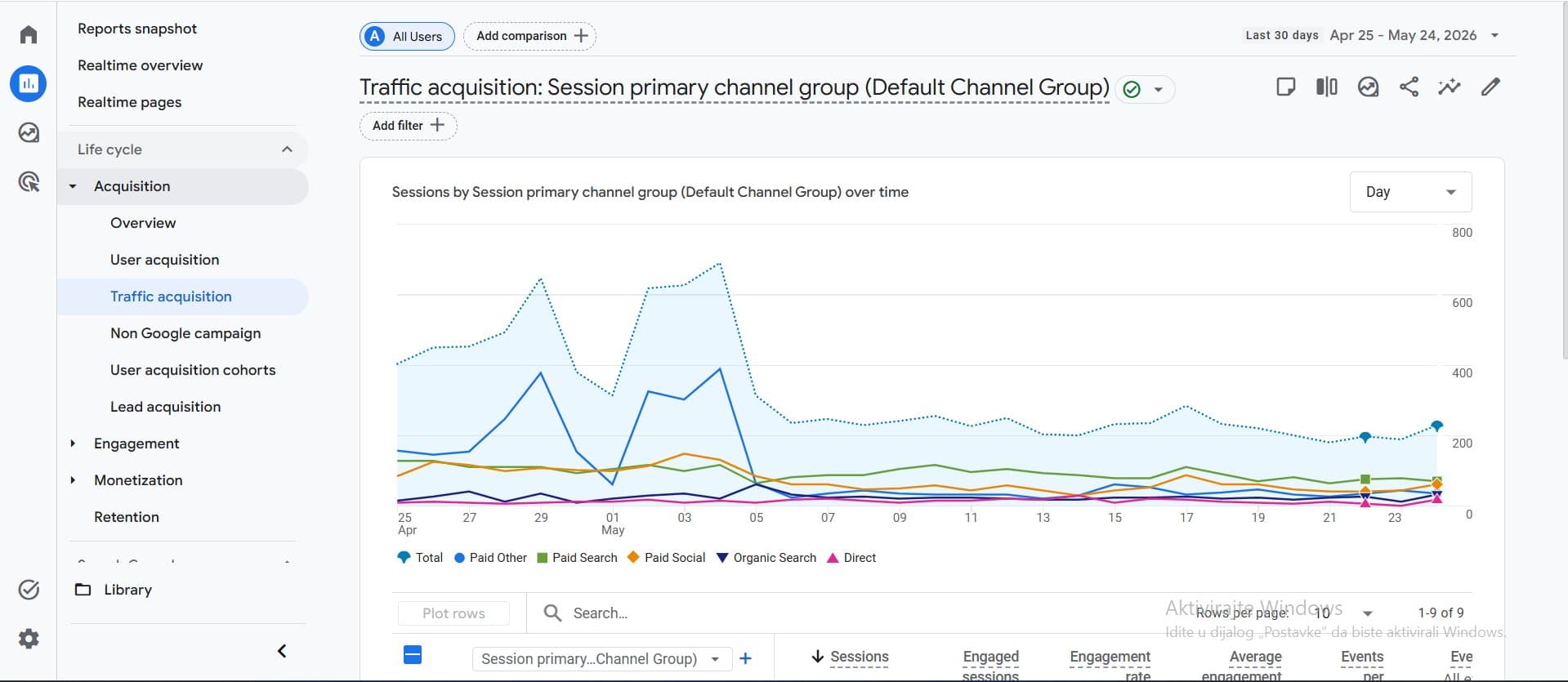1568x682 pixels.
Task: Toggle Paid Social series in legend
Action: click(666, 558)
